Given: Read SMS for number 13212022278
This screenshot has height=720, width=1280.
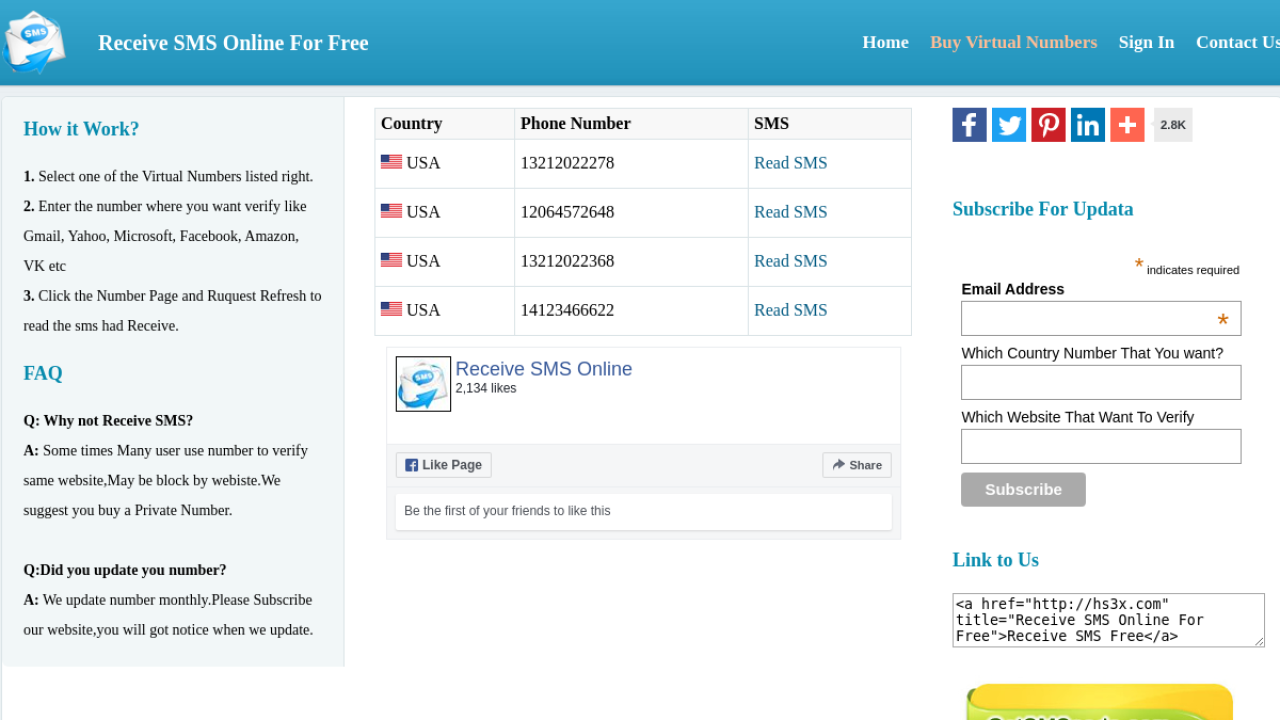Looking at the screenshot, I should [790, 163].
